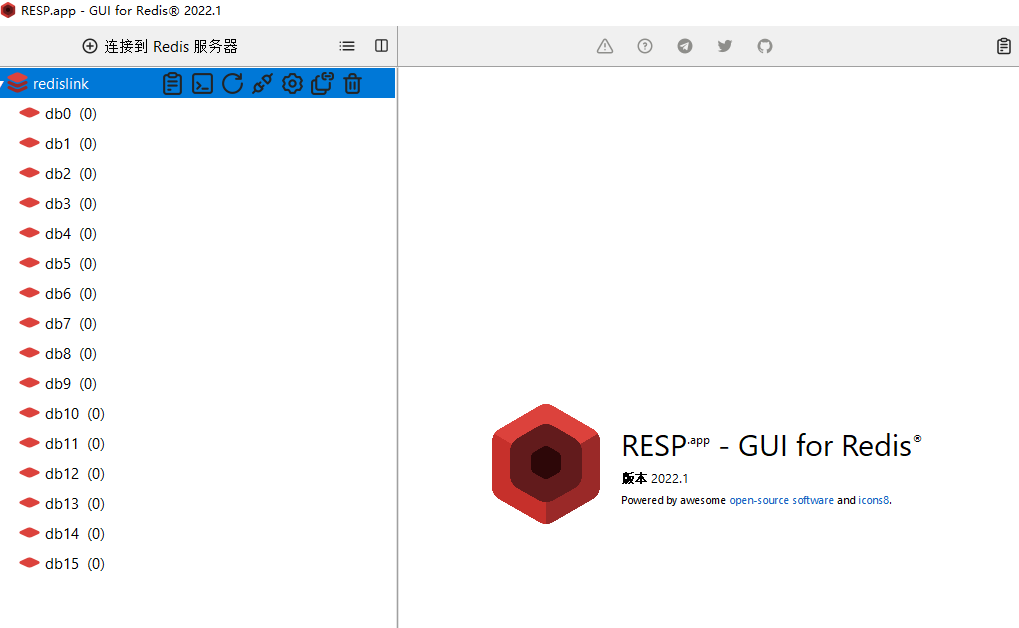Click the RESP.app window title bar icon
Screen dimensions: 1019x628
[8, 10]
